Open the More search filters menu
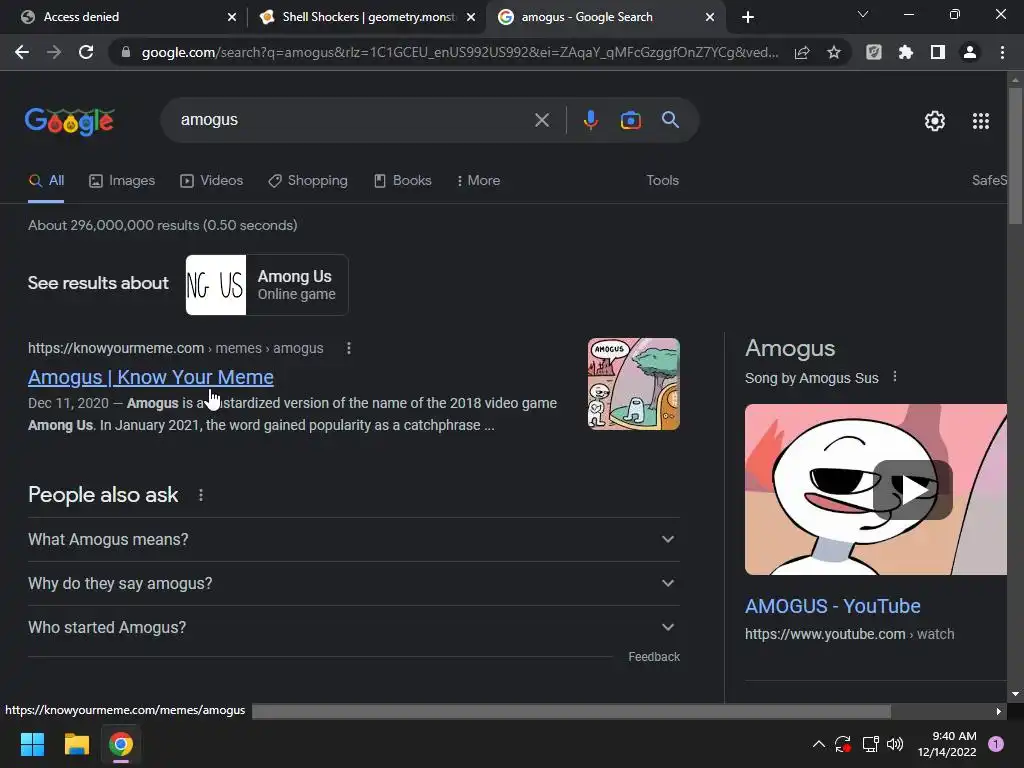 coord(479,180)
